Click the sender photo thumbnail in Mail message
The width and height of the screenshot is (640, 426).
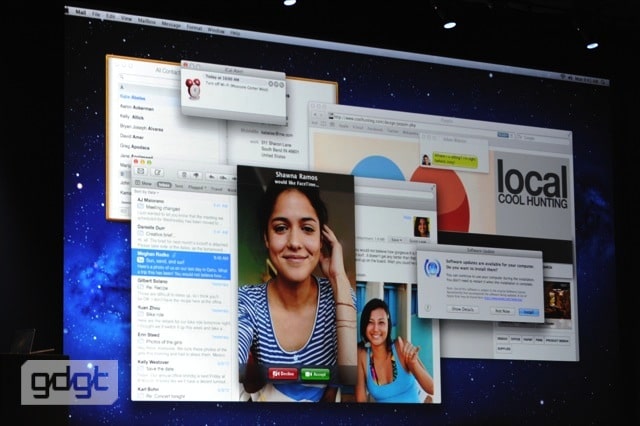pyautogui.click(x=422, y=227)
